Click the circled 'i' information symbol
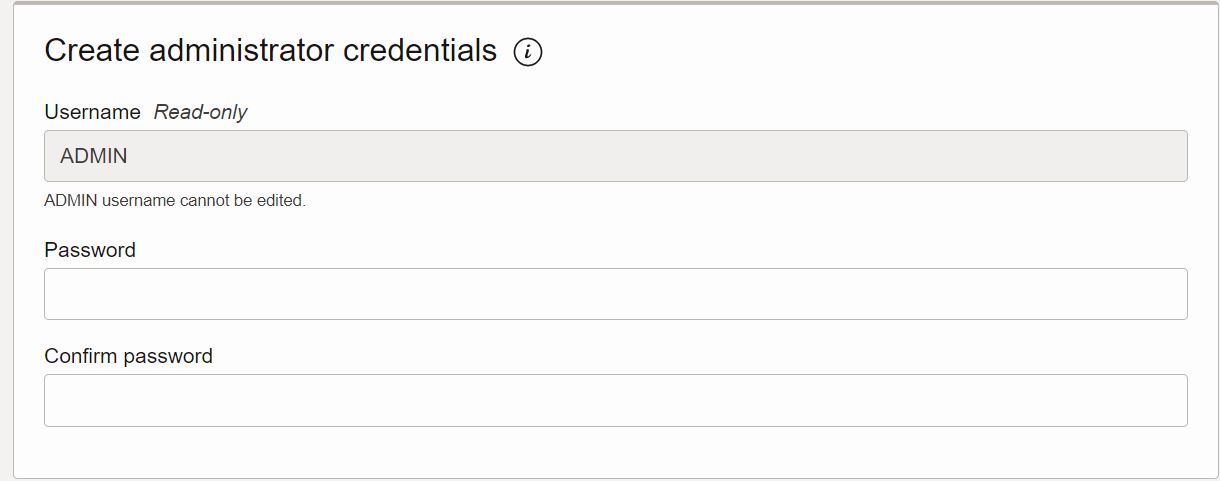This screenshot has height=481, width=1220. [528, 52]
